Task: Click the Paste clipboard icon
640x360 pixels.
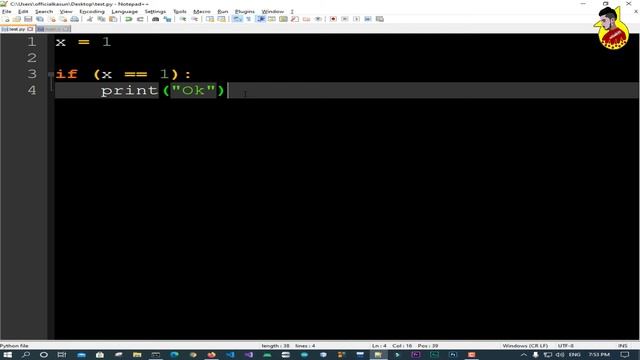Action: (x=113, y=19)
